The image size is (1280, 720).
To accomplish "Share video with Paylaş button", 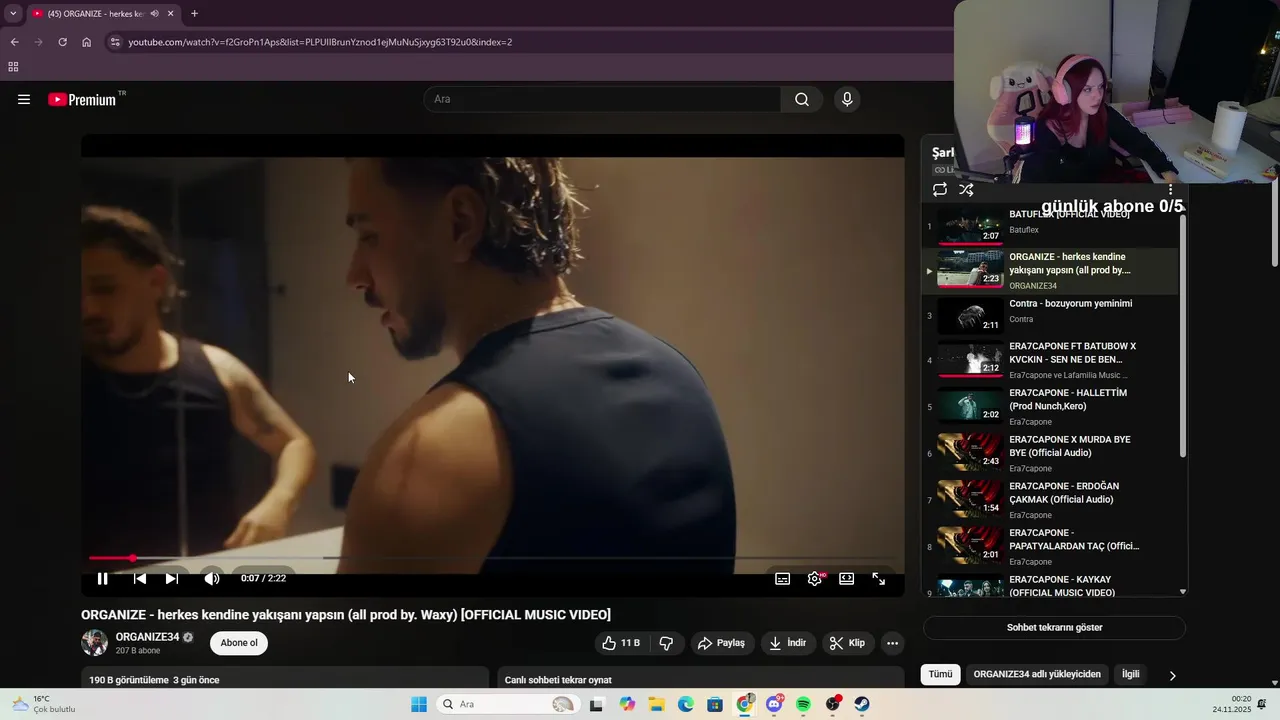I will coord(721,643).
